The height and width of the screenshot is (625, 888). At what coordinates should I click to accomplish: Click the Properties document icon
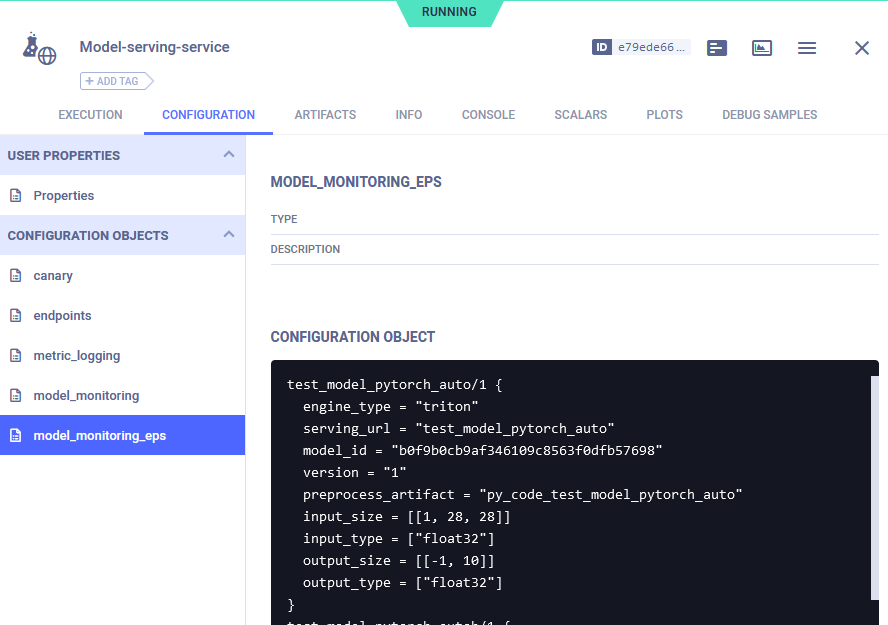coord(16,195)
